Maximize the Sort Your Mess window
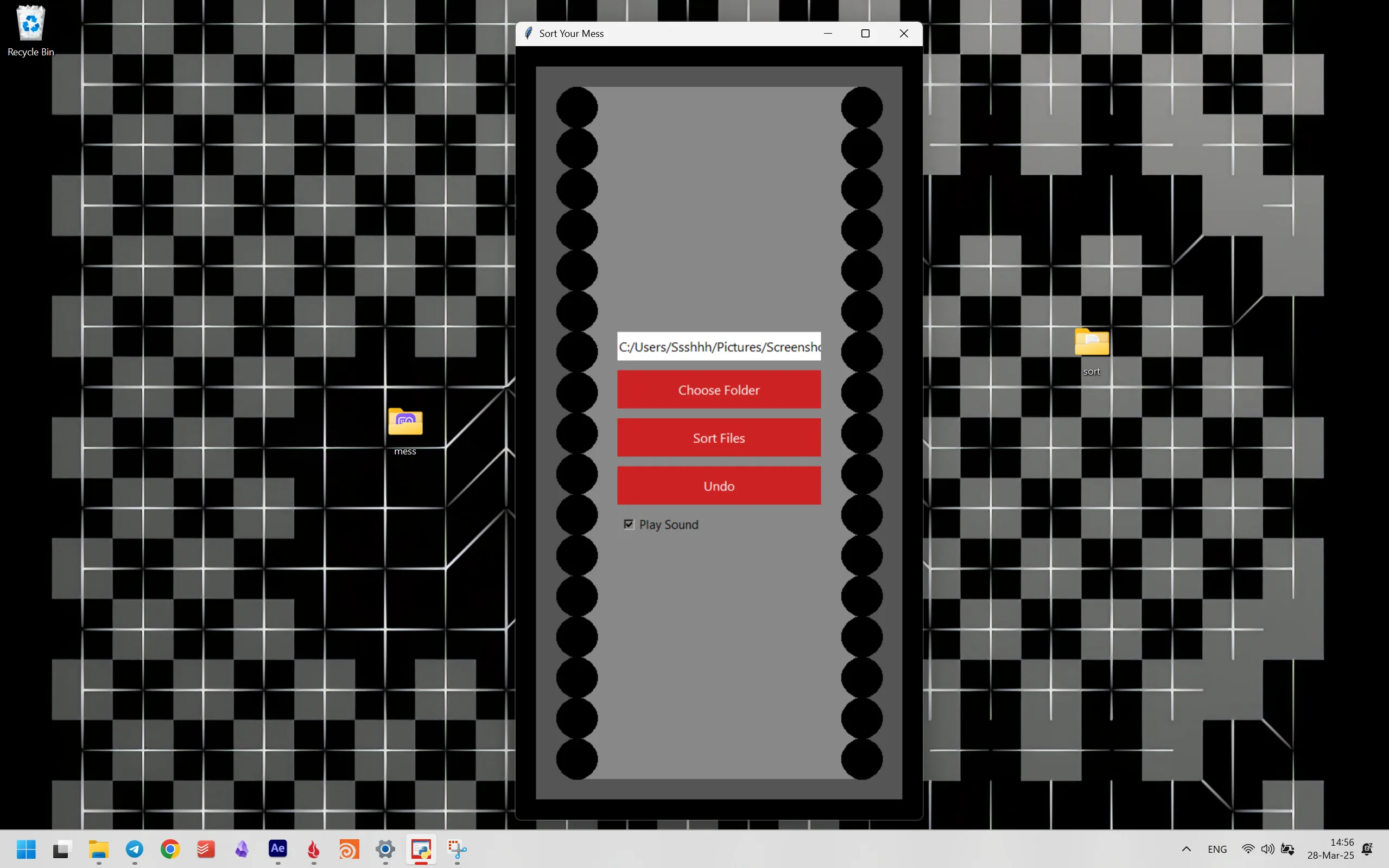 click(x=865, y=33)
